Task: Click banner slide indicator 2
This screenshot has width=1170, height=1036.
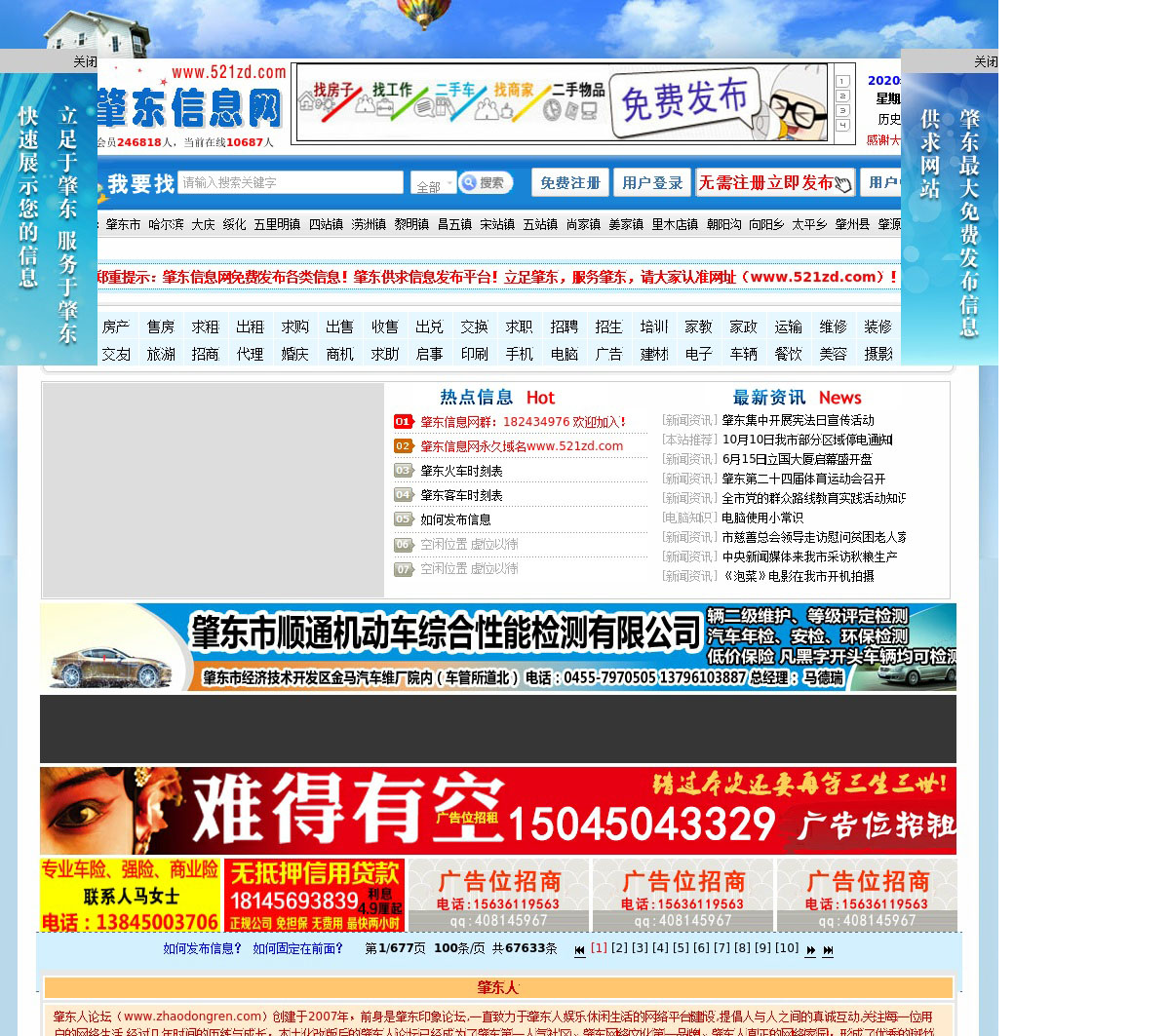Action: 843,96
